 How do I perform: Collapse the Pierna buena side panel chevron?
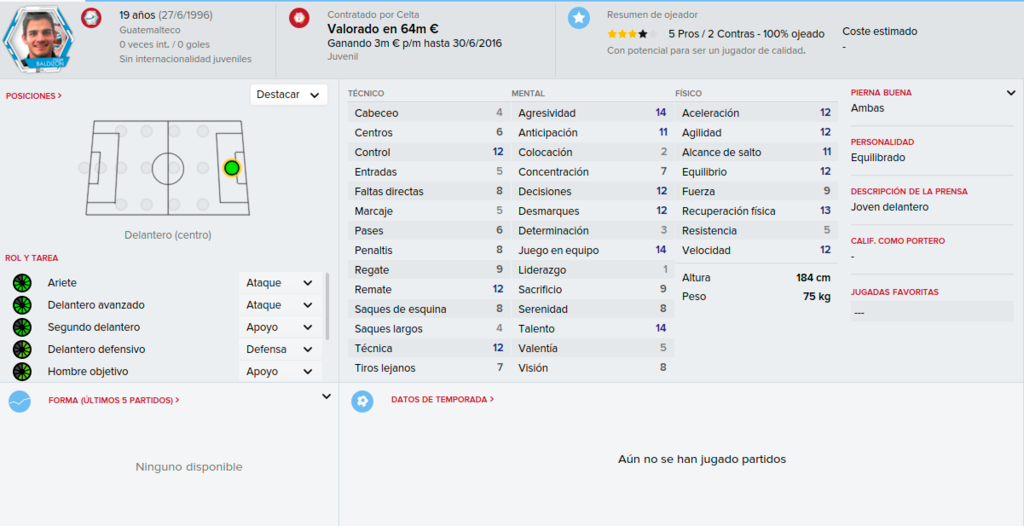click(1011, 93)
